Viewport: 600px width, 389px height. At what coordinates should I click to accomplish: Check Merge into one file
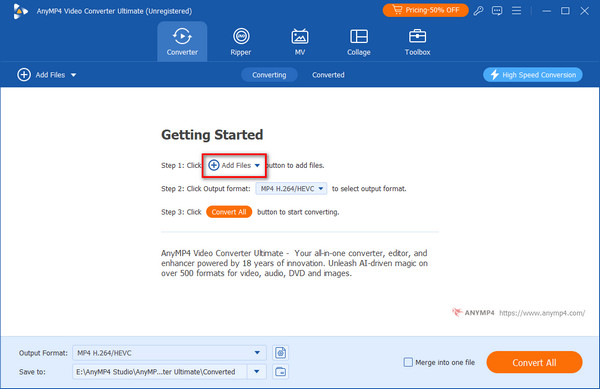click(x=408, y=362)
